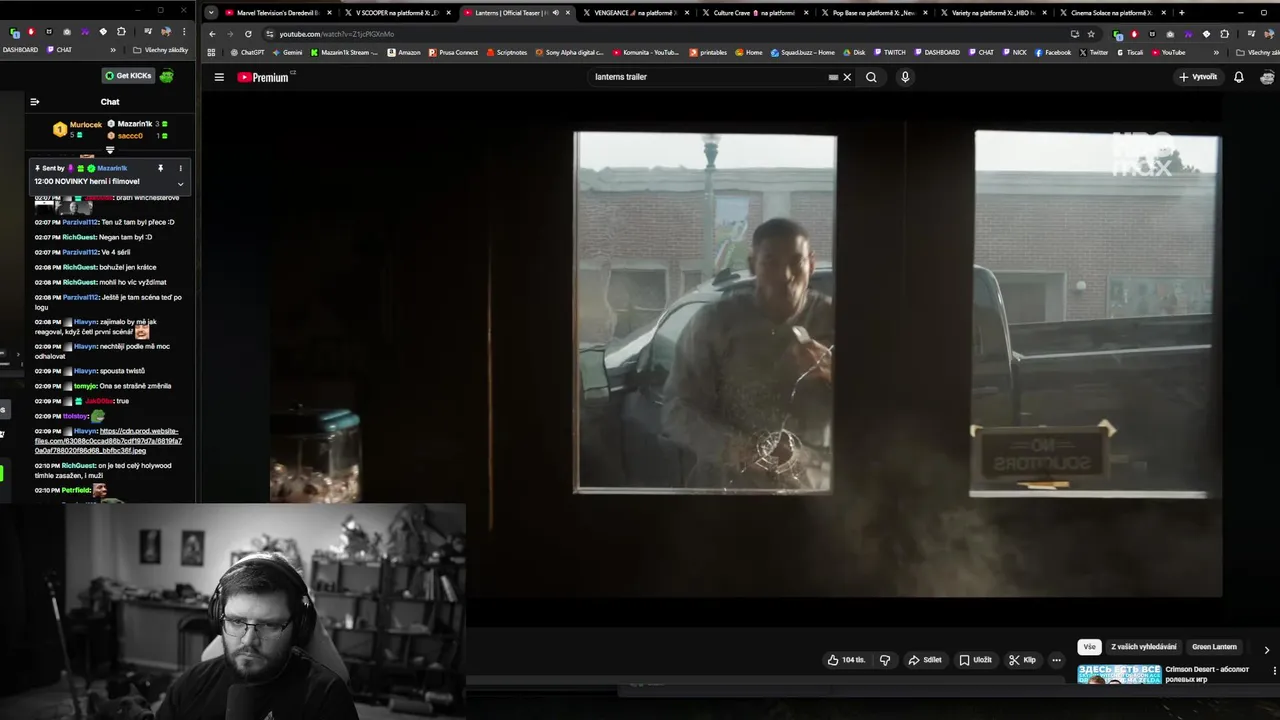Screen dimensions: 1280x720
Task: Select the 'Z vašich vyhledávání' chip
Action: pyautogui.click(x=1144, y=647)
